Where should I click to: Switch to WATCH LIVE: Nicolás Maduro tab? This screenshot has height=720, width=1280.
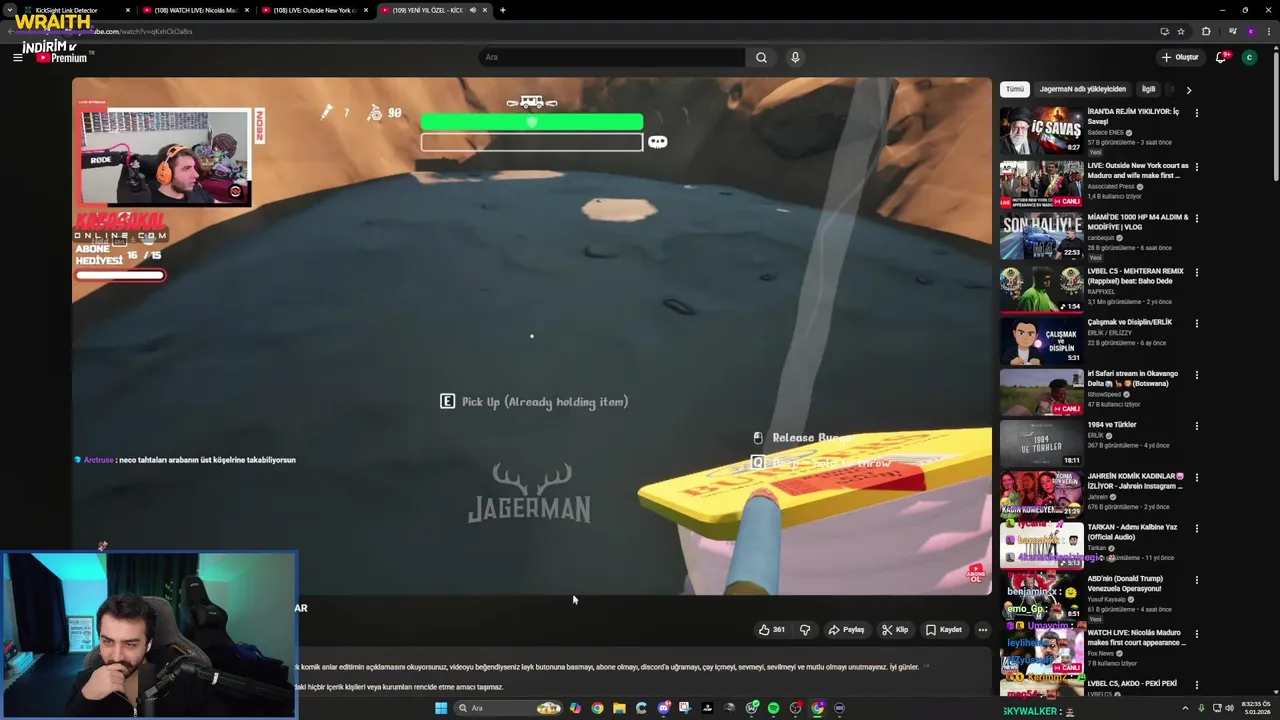(196, 10)
